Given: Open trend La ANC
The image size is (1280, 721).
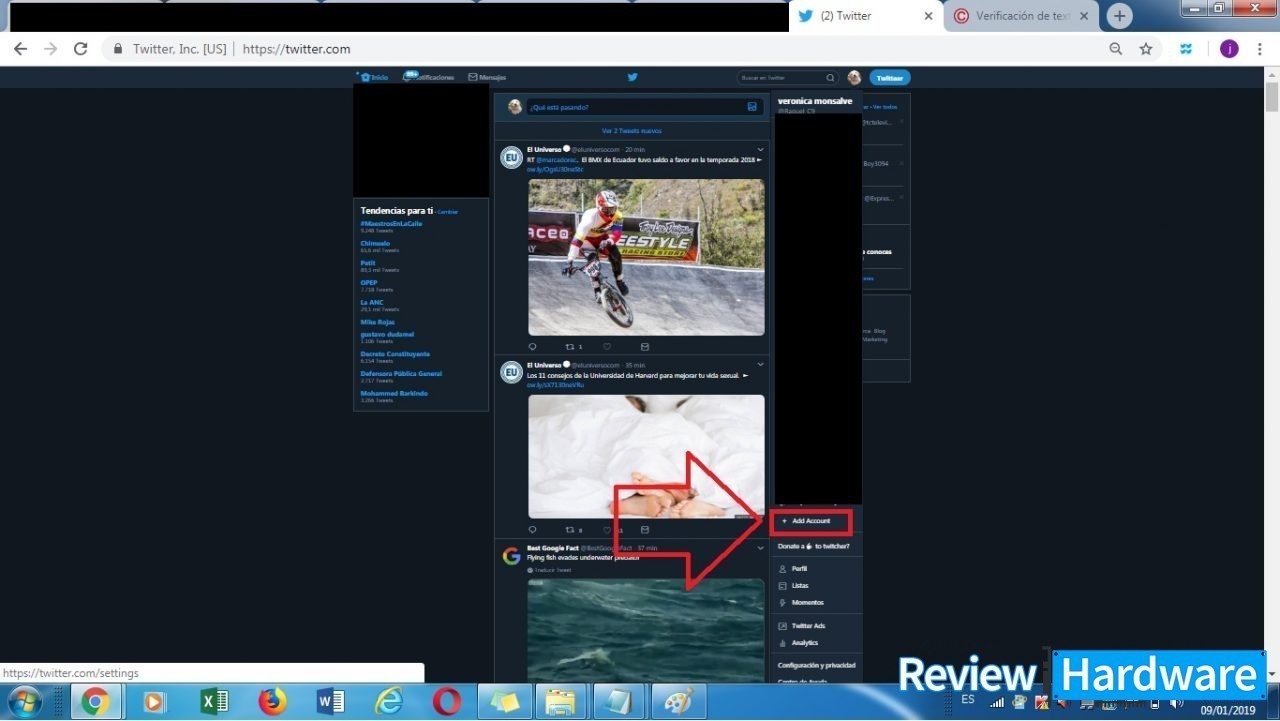Looking at the screenshot, I should [372, 302].
